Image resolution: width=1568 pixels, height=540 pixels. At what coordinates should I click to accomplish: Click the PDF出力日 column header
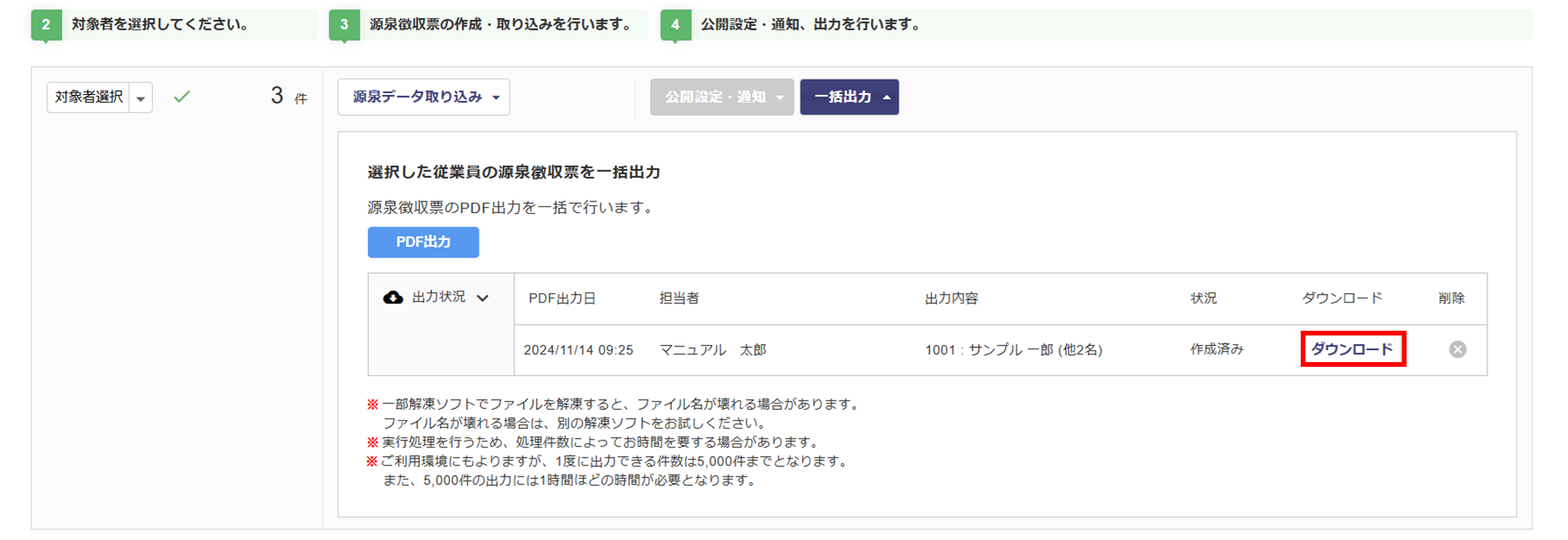562,299
